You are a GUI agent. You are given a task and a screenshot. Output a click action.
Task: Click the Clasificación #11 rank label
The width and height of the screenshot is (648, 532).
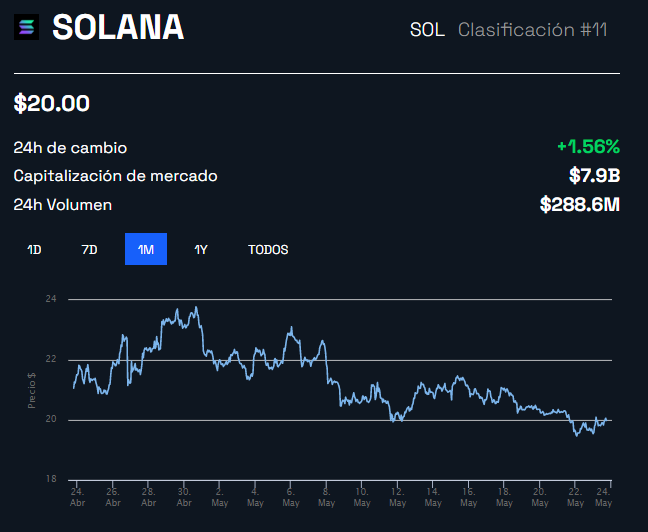pyautogui.click(x=532, y=29)
